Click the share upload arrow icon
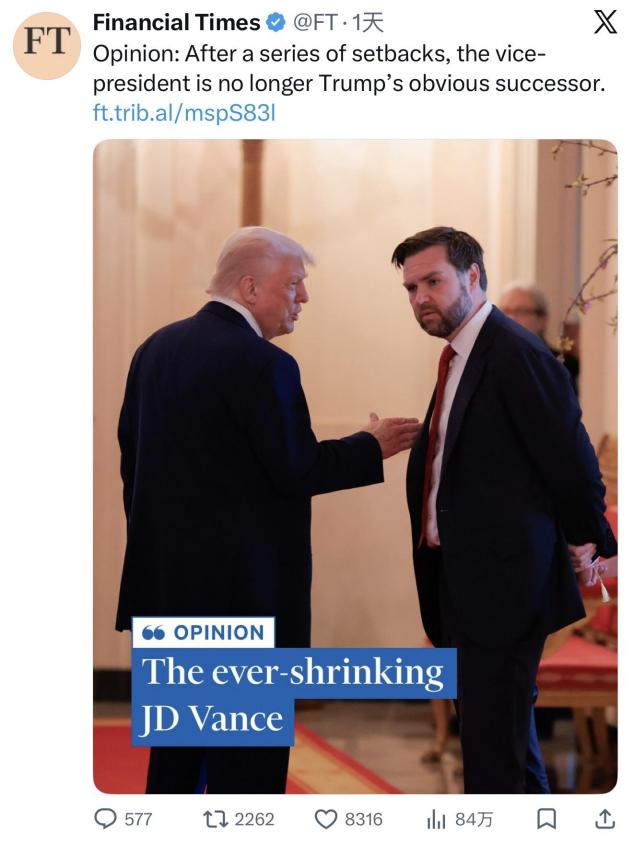Screen dimensions: 633x843 point(604,819)
